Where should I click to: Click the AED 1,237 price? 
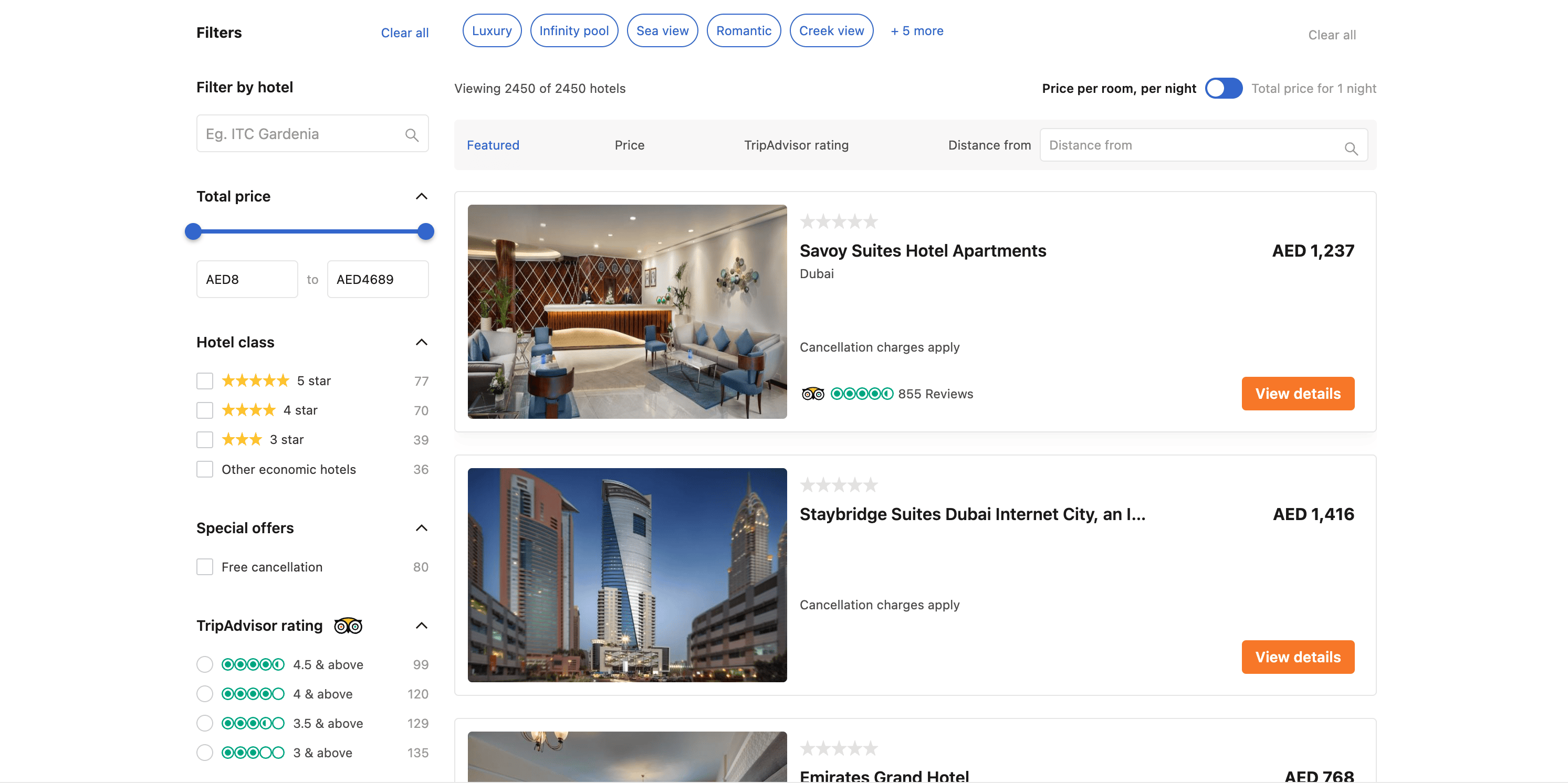[1313, 251]
